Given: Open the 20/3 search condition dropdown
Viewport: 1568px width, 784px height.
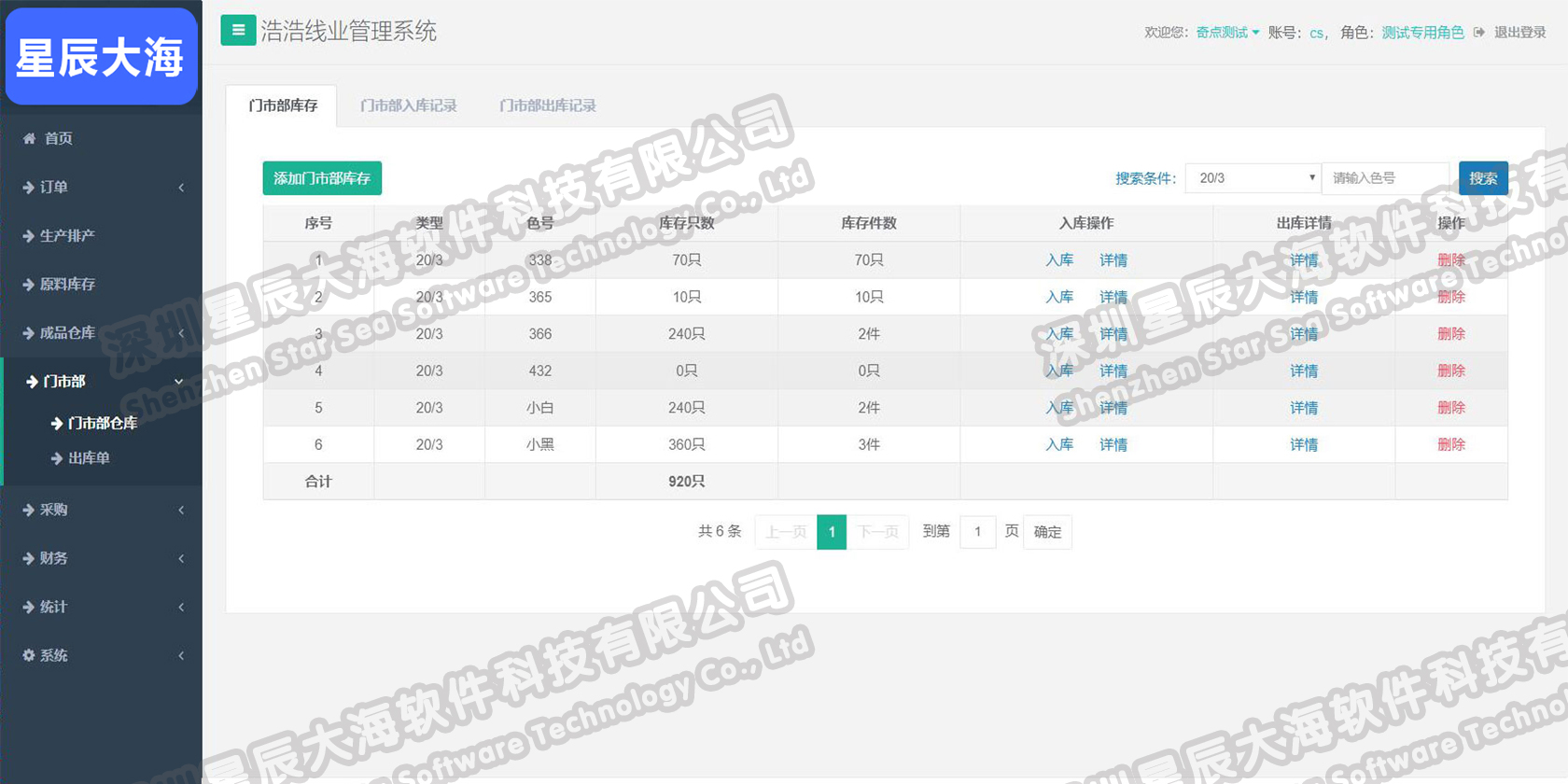Looking at the screenshot, I should pos(1253,178).
